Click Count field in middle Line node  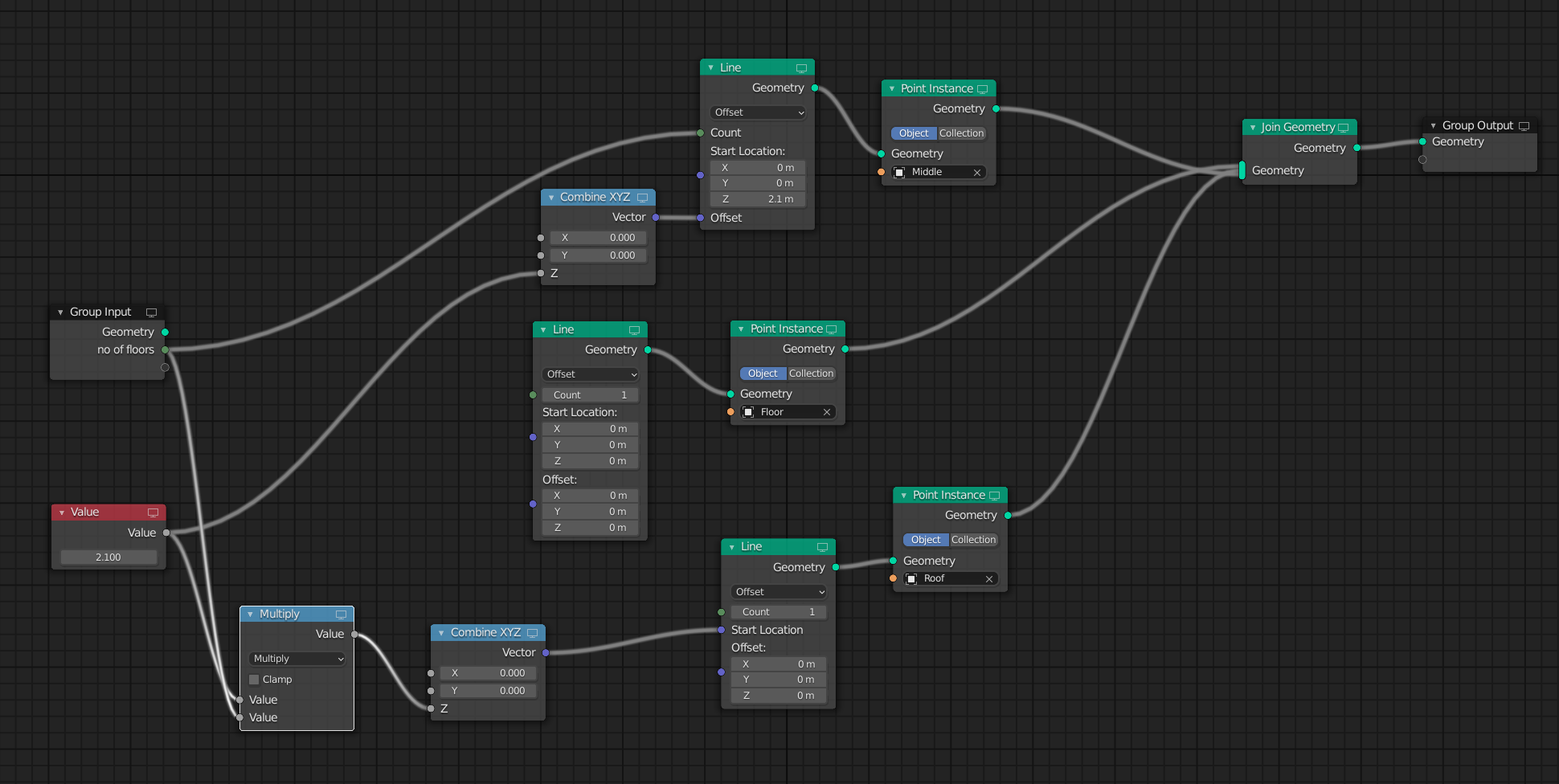point(591,395)
